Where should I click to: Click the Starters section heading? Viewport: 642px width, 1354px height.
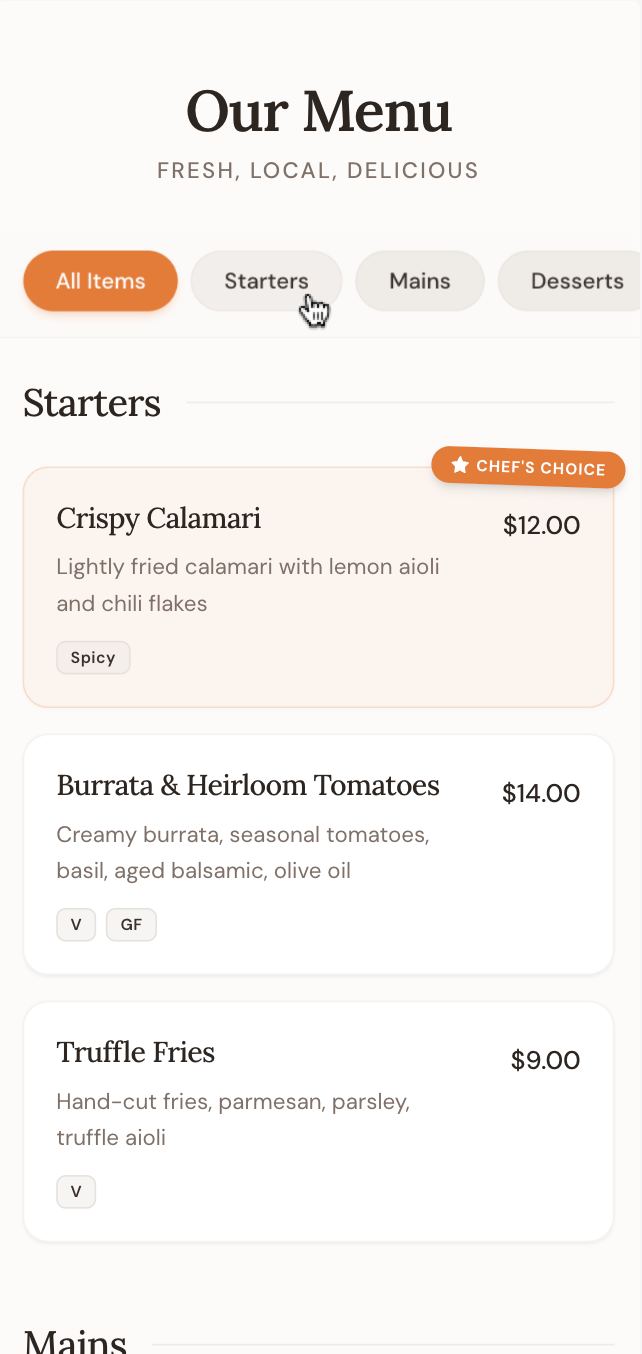point(92,403)
